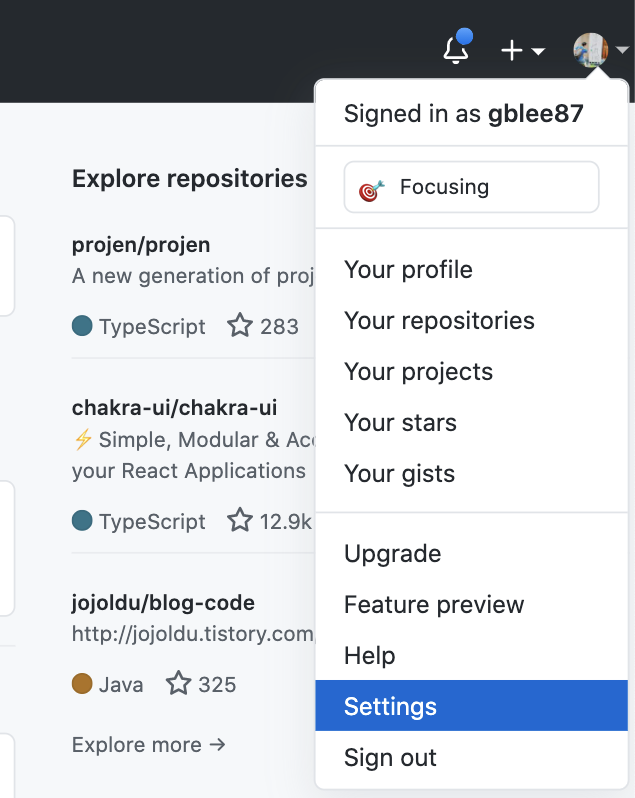Expand the avatar dropdown caret
The width and height of the screenshot is (635, 798).
(x=622, y=50)
